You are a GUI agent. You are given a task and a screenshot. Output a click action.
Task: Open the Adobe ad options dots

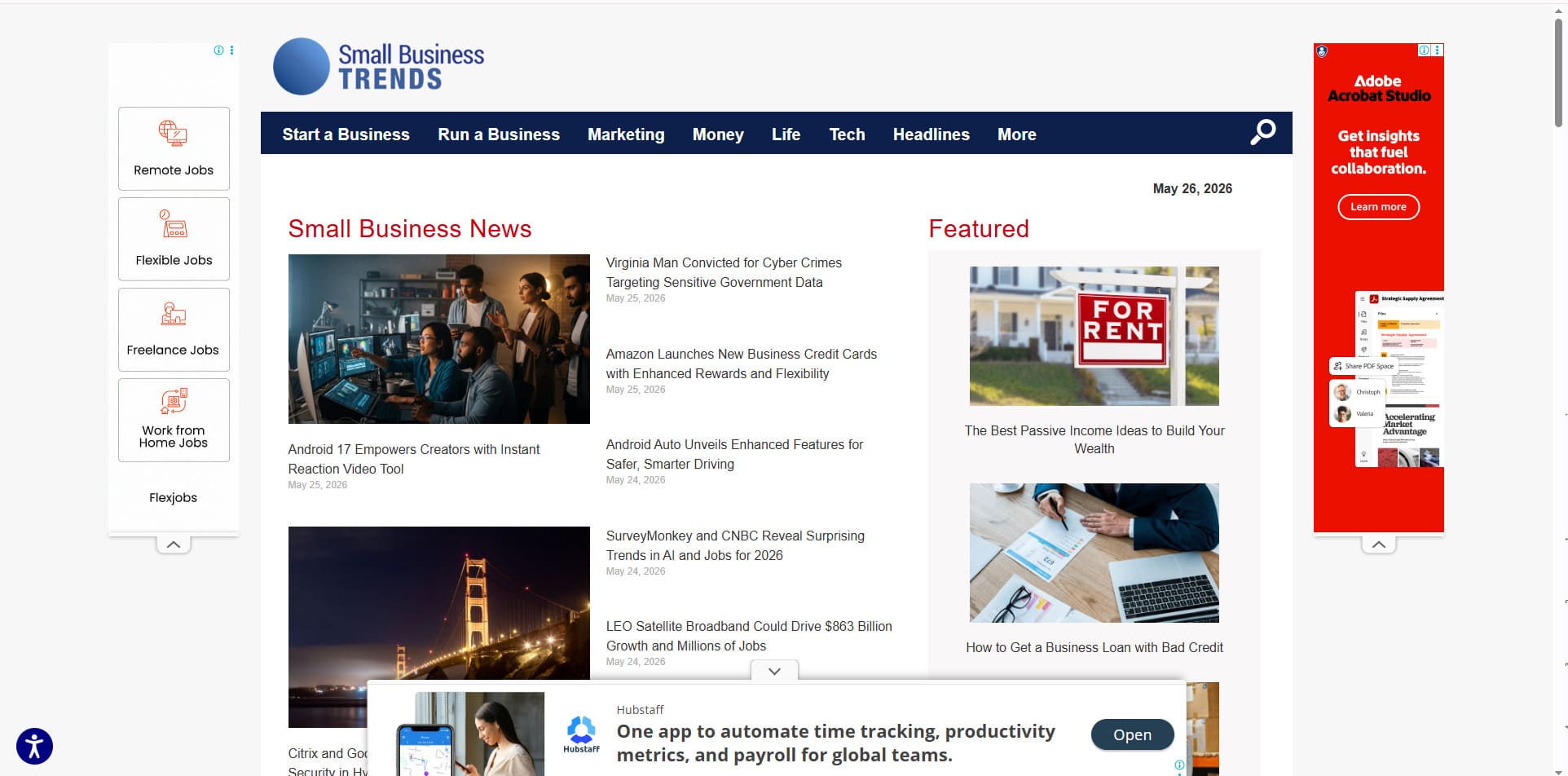pyautogui.click(x=1438, y=51)
